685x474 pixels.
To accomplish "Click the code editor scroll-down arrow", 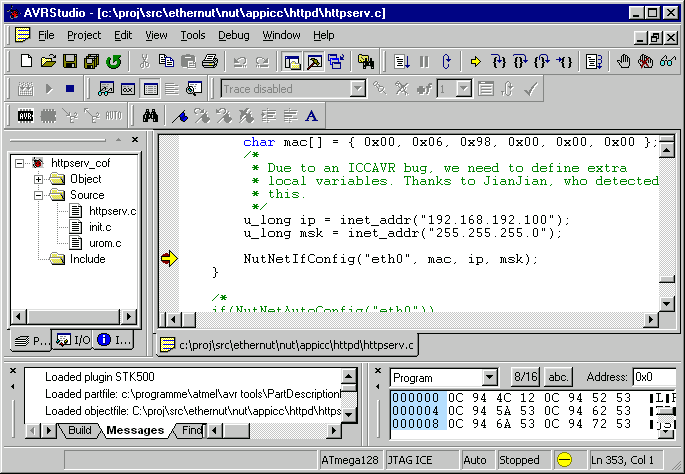I will pos(667,303).
